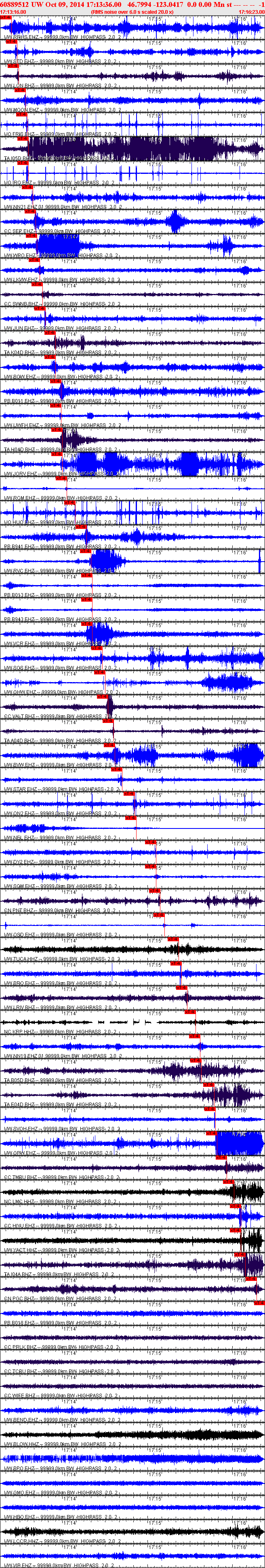The width and height of the screenshot is (265, 1568).
Task: Click the start time 17:13:16.00 label
Action: pyautogui.click(x=13, y=12)
